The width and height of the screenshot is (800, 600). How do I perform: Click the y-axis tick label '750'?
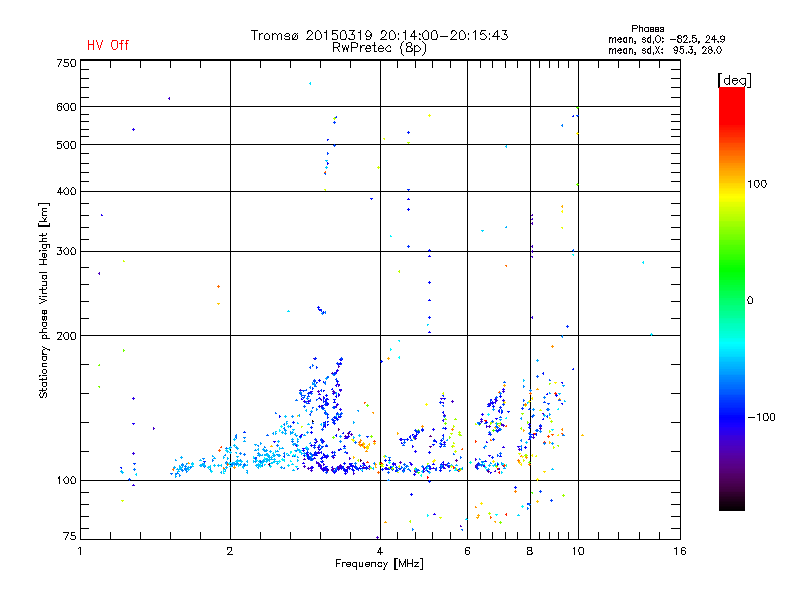coord(66,63)
